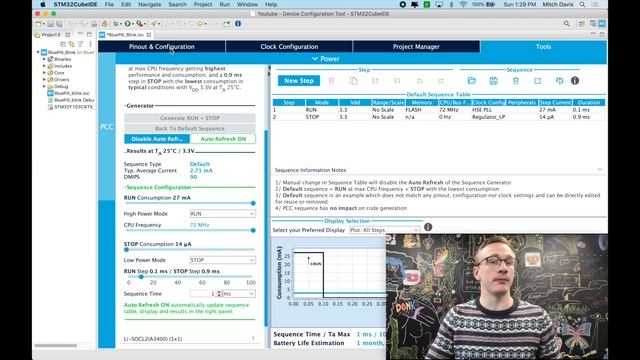
Task: Open the High Power Mode dropdown
Action: (x=222, y=214)
